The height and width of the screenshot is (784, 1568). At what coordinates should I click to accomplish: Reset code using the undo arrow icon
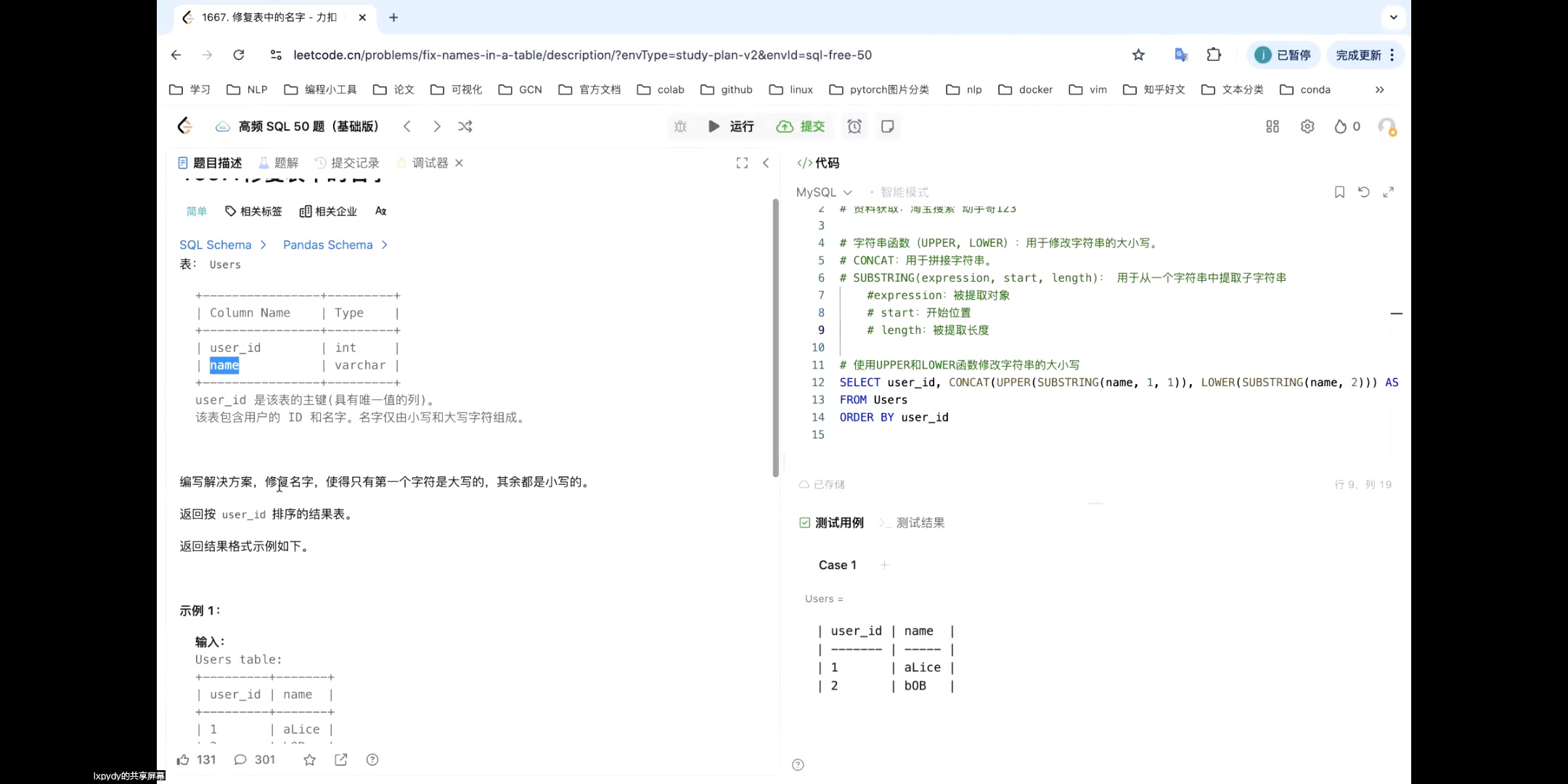coord(1363,192)
